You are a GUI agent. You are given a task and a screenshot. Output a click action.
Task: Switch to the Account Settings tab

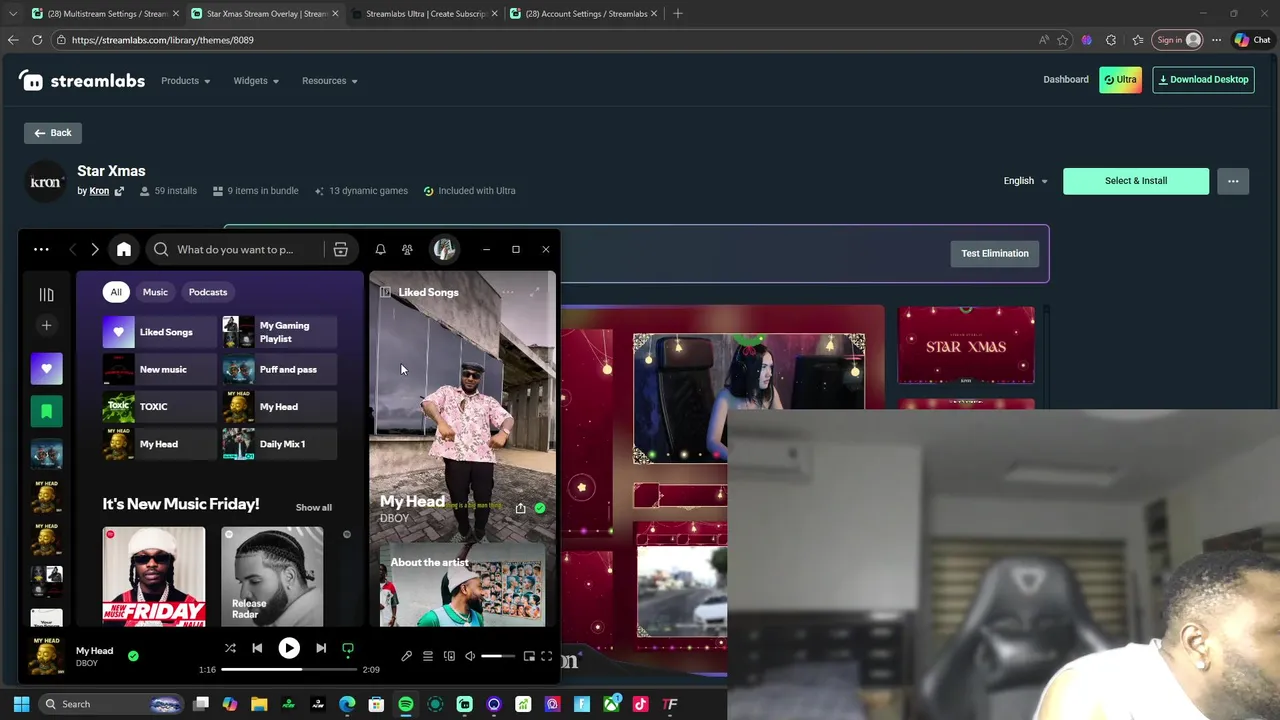click(583, 14)
